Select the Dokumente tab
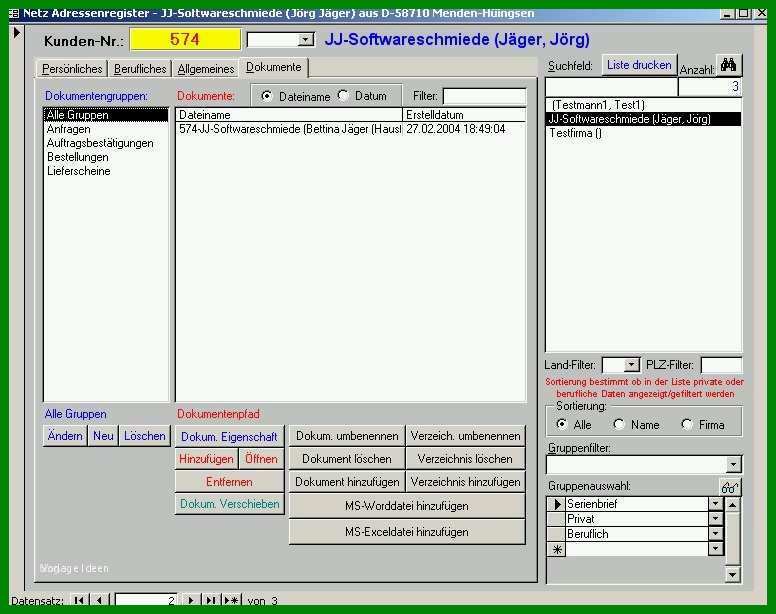Viewport: 776px width, 614px height. [x=274, y=67]
